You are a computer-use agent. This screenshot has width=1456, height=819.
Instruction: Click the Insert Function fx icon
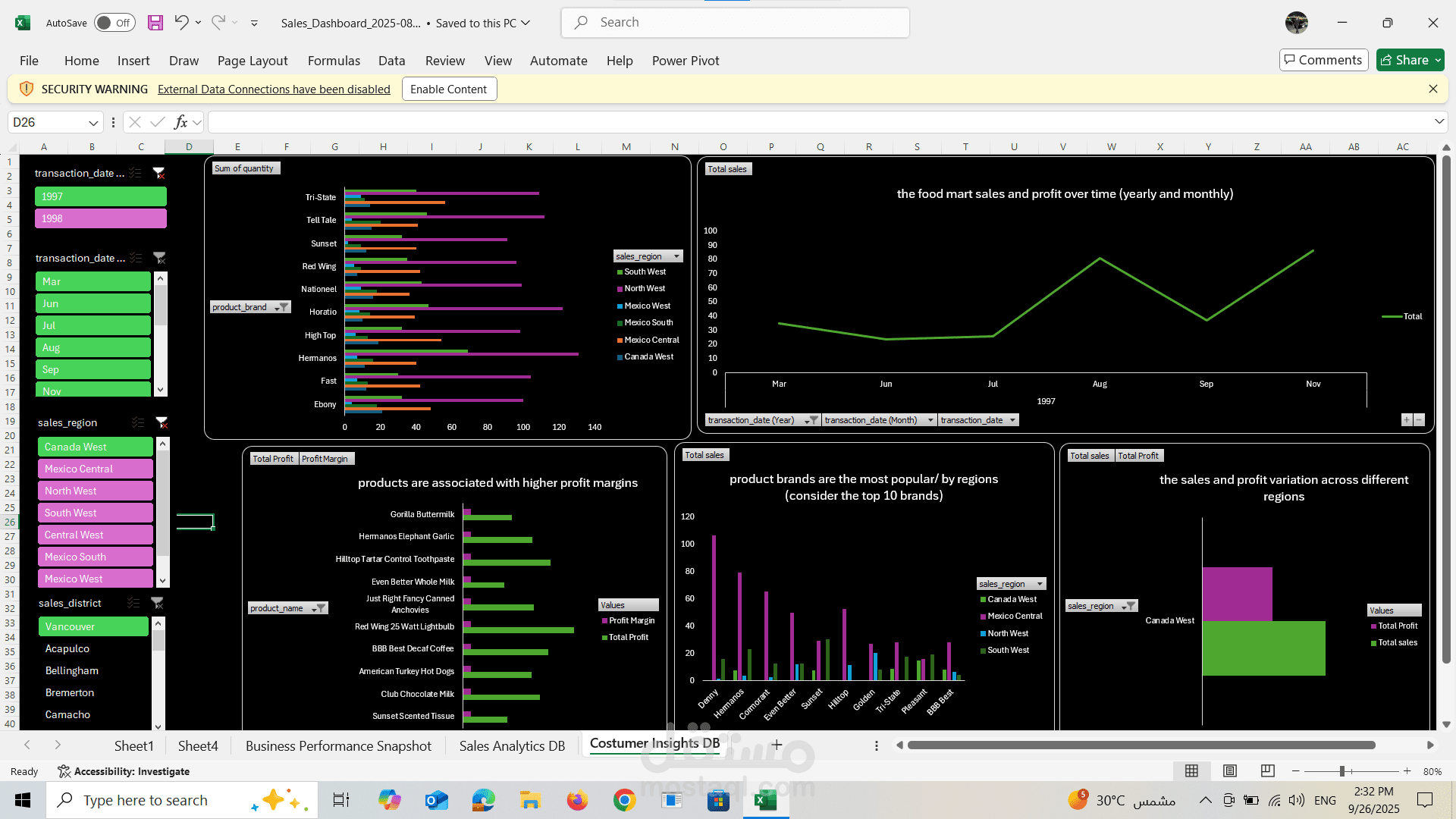pos(180,122)
